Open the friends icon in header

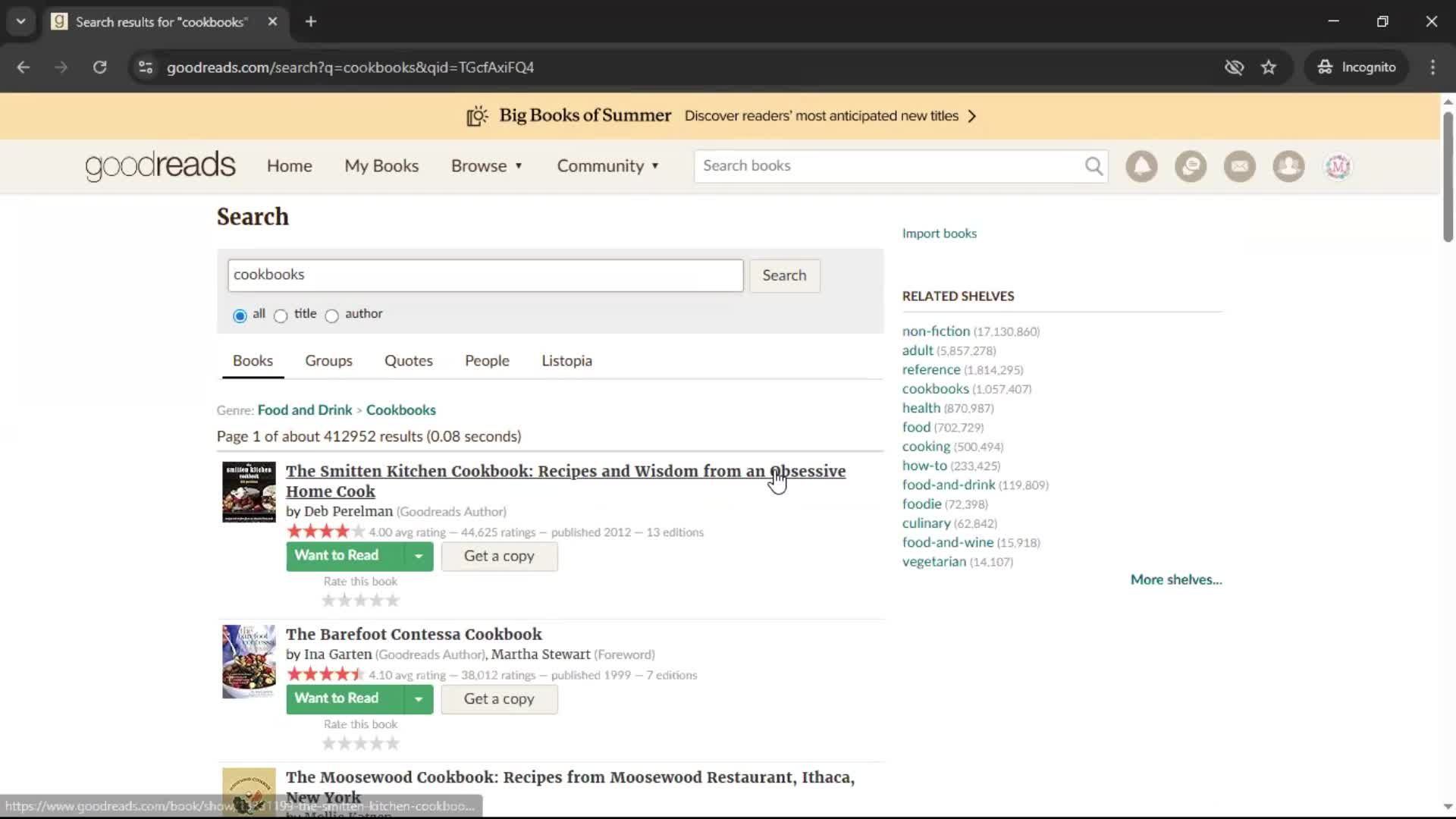(x=1288, y=166)
